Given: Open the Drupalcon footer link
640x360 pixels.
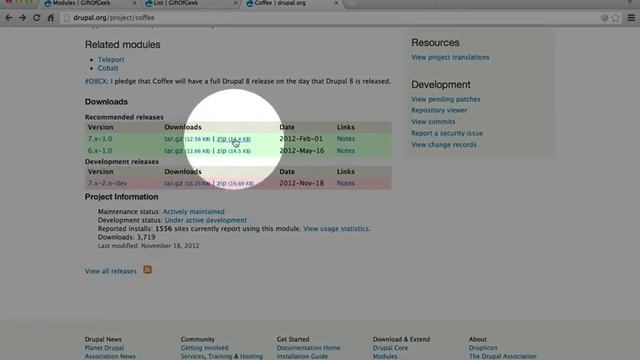Looking at the screenshot, I should point(483,348).
